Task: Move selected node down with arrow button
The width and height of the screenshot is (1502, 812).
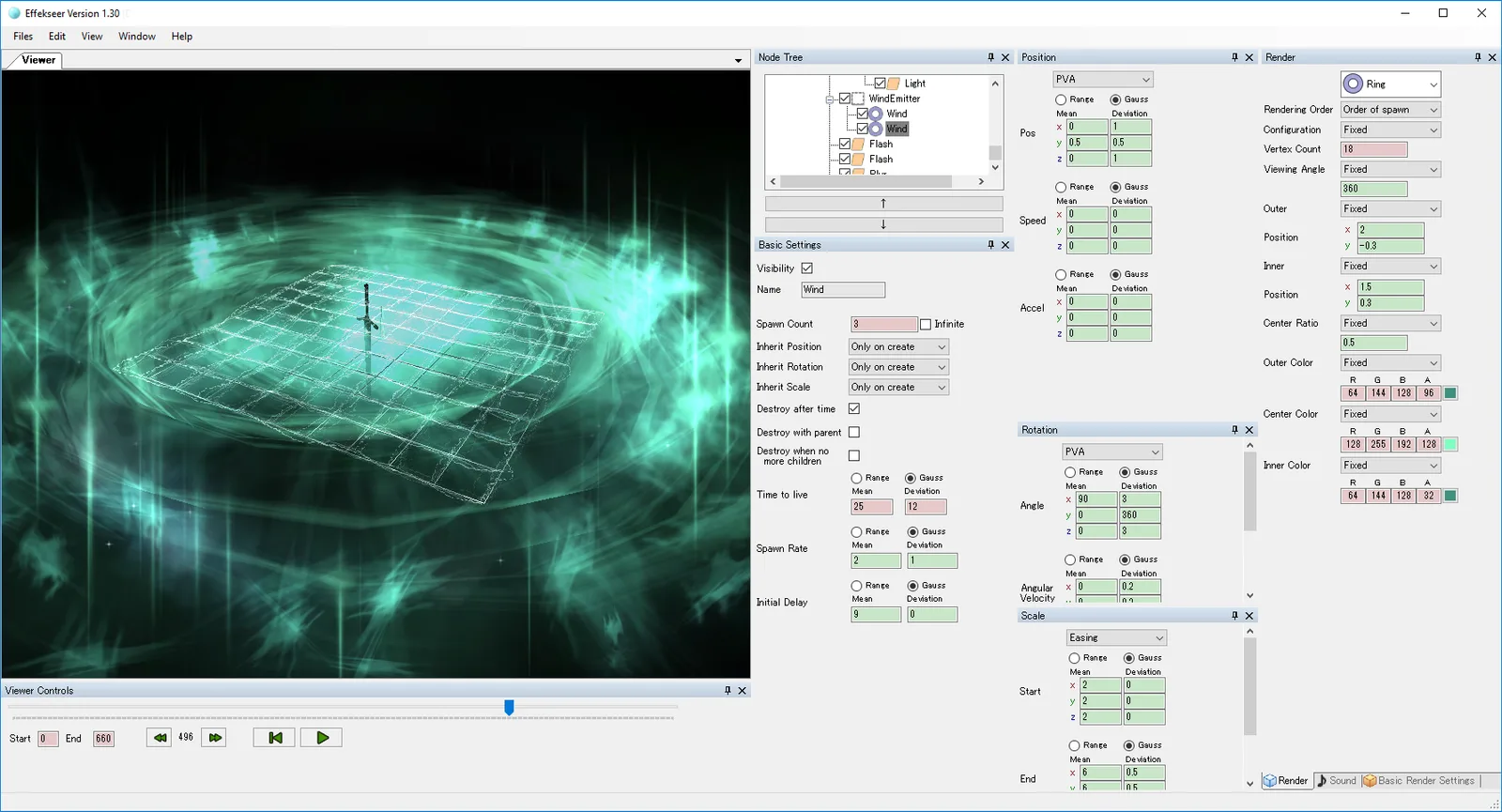Action: pos(883,224)
